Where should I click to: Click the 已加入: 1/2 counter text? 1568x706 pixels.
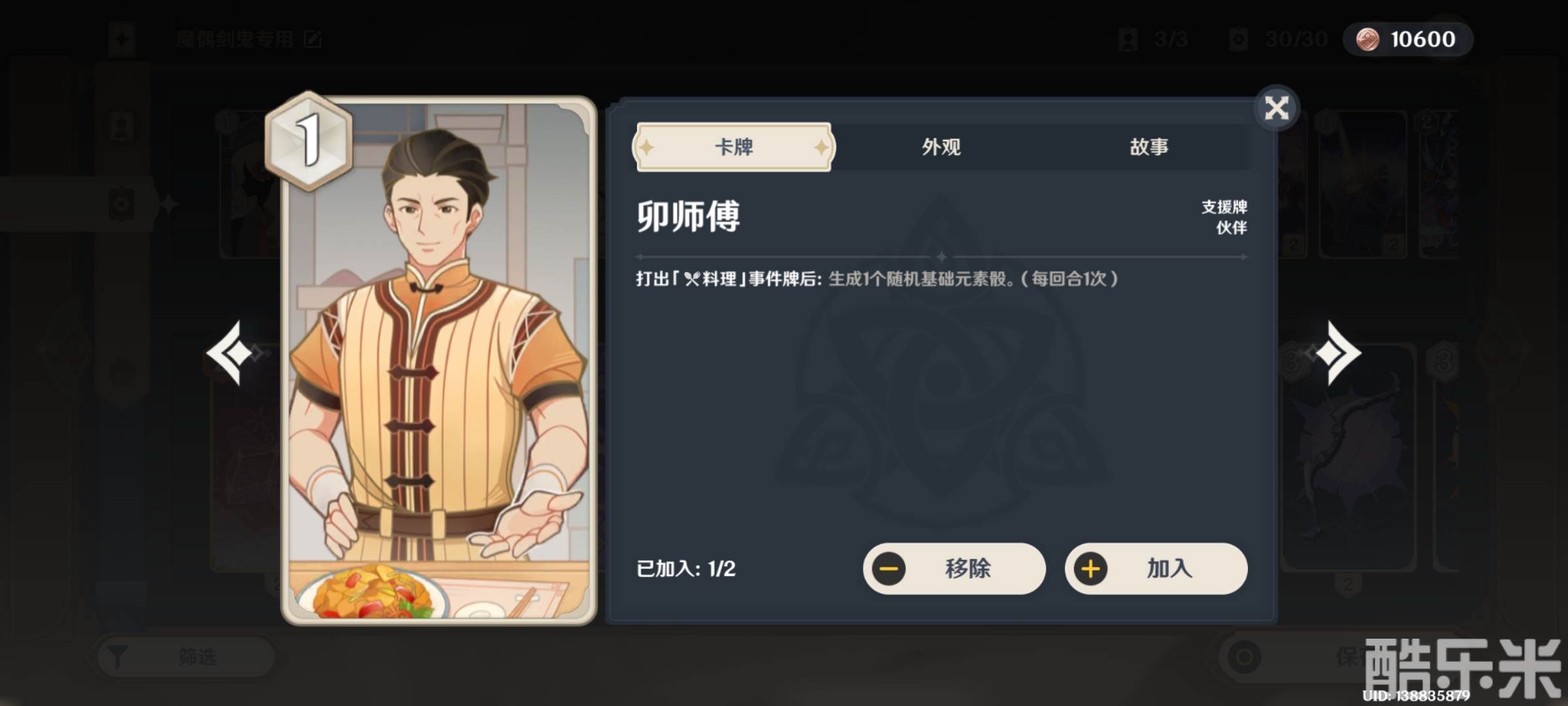tap(686, 569)
